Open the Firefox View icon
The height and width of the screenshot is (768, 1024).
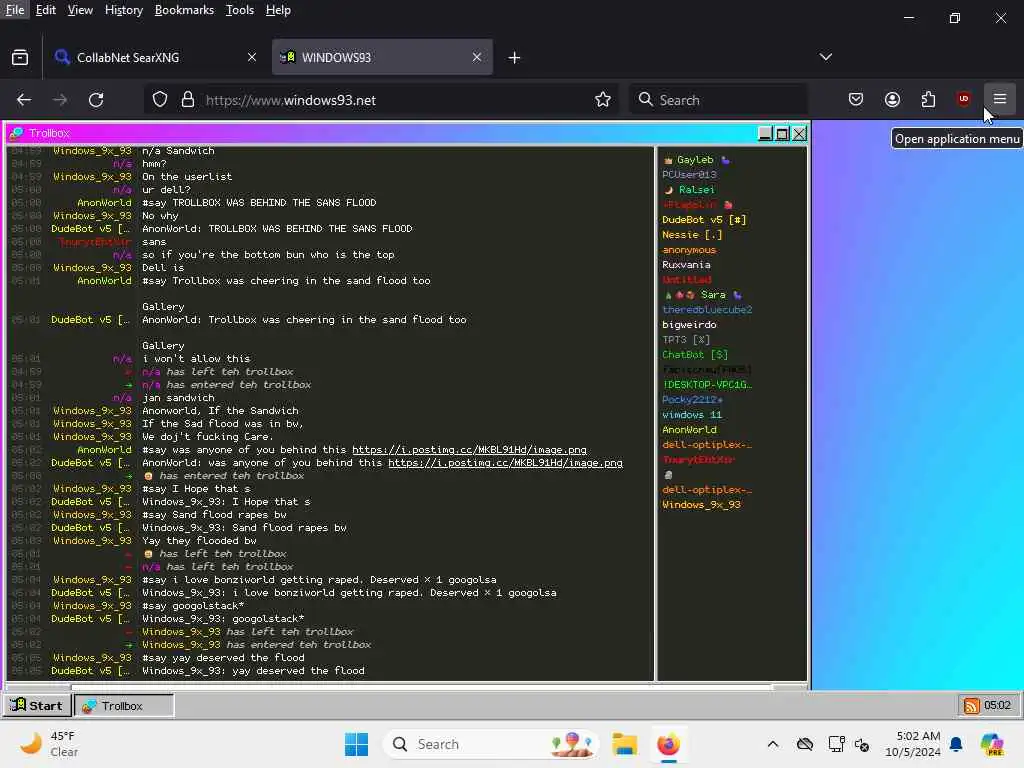tap(20, 57)
